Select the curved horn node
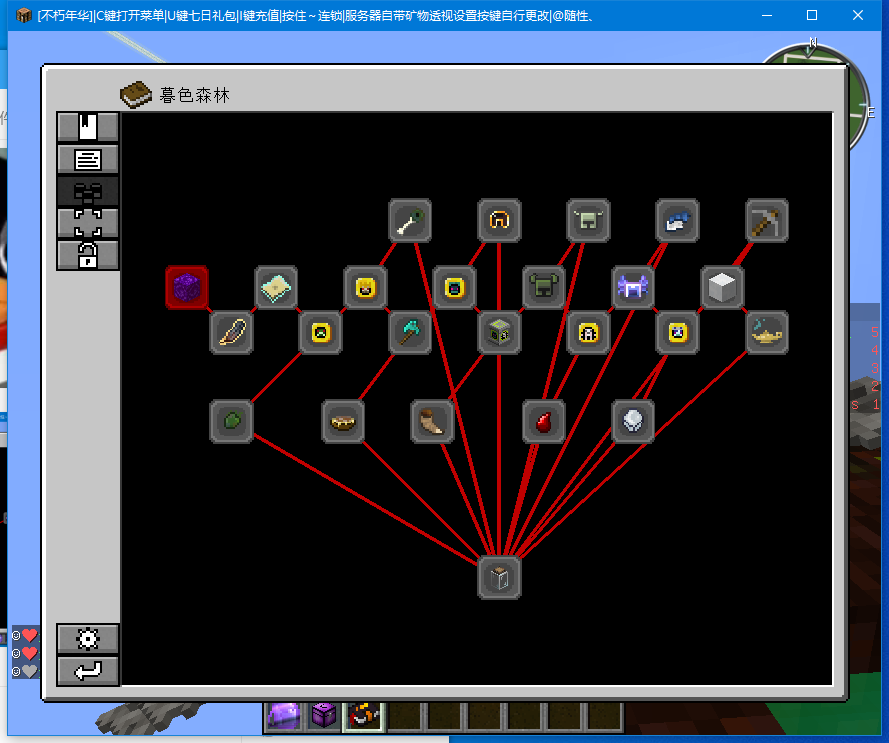The width and height of the screenshot is (889, 743). pos(432,421)
